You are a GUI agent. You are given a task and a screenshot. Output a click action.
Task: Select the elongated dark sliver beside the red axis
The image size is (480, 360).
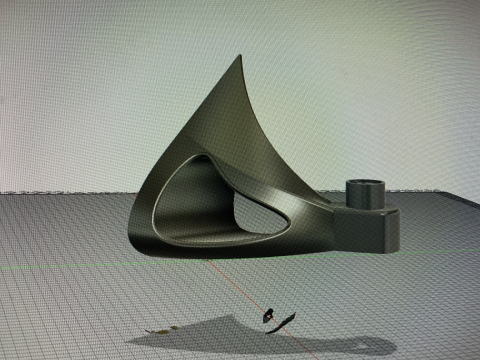[x=282, y=323]
